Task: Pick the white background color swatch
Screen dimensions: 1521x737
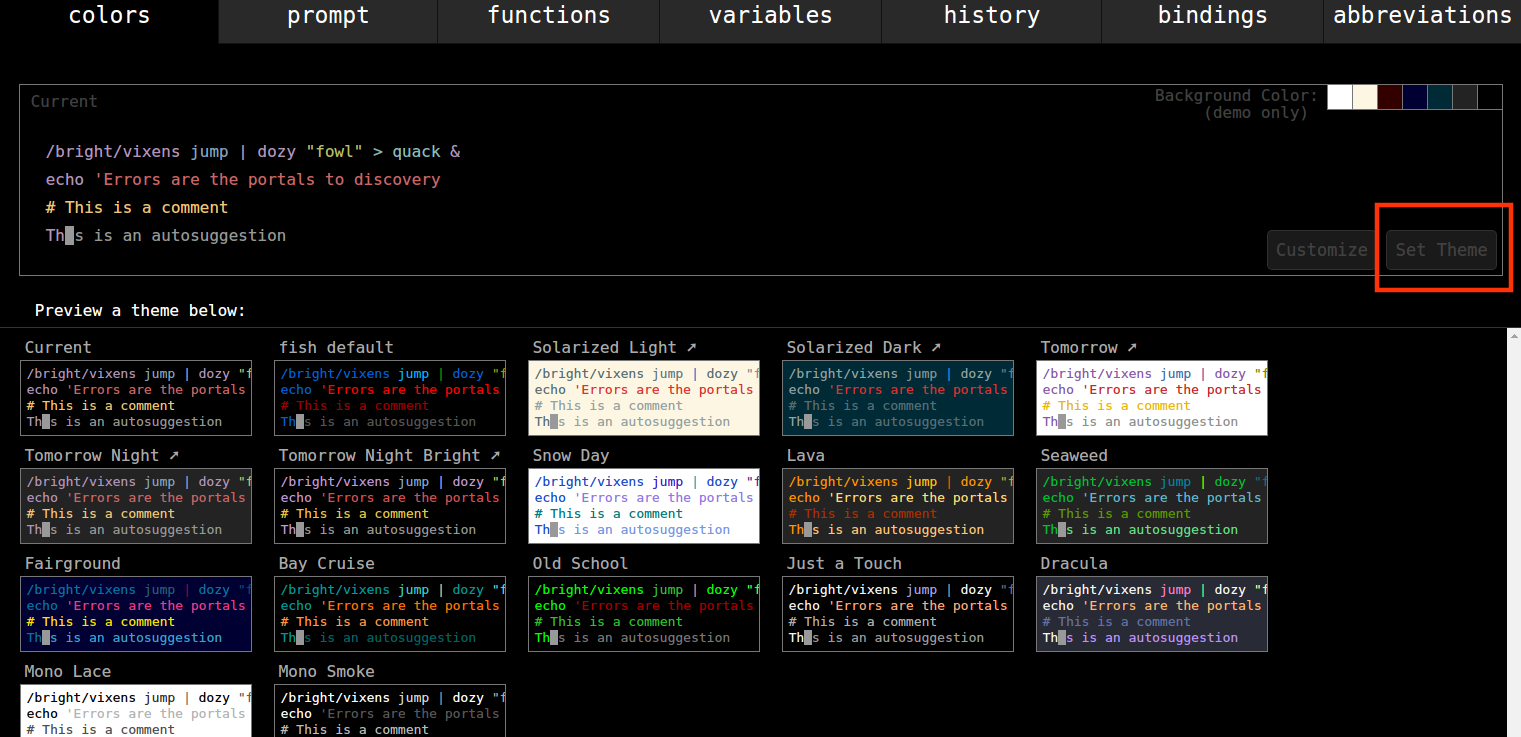Action: coord(1340,97)
